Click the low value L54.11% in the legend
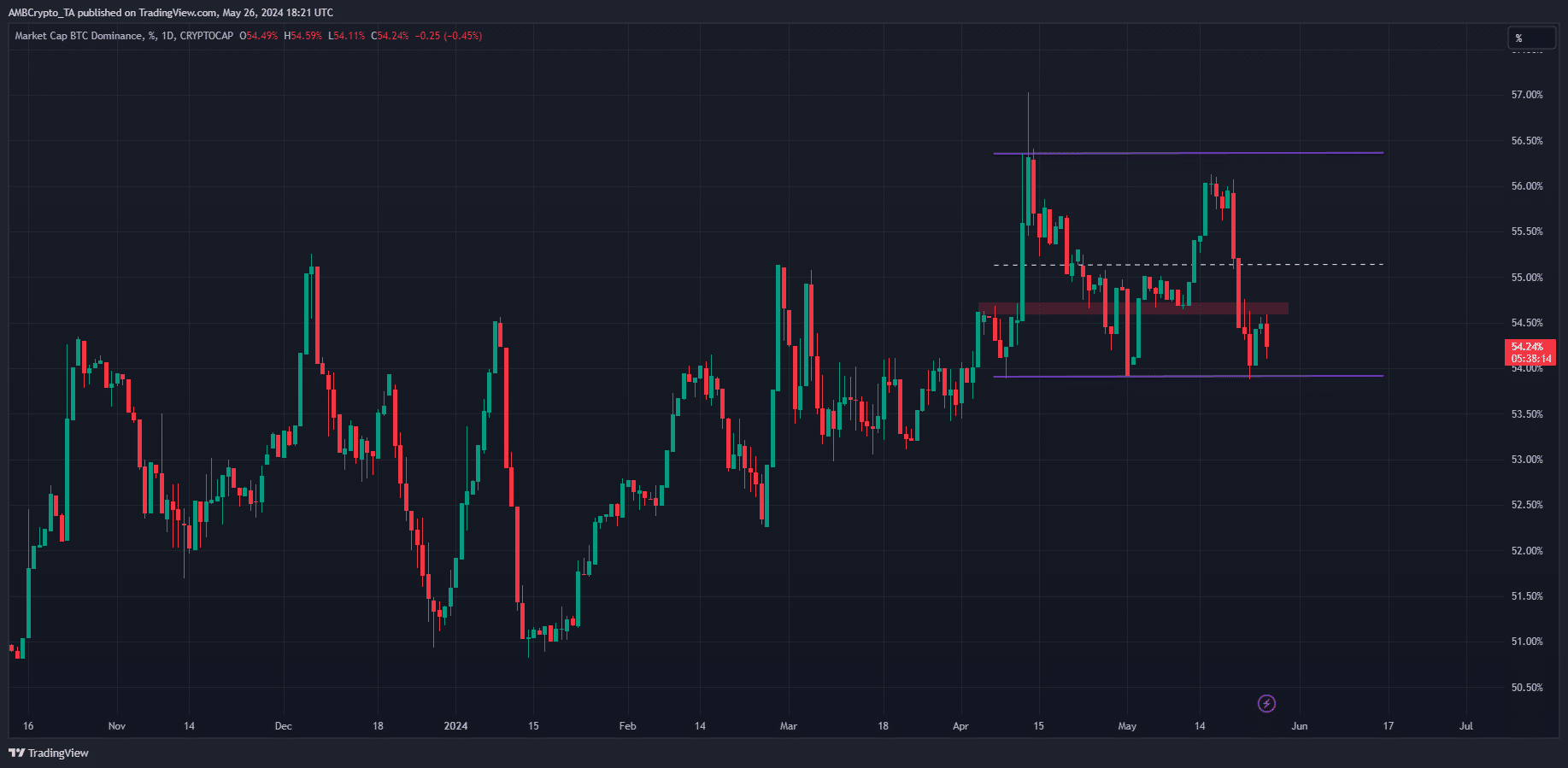 click(x=347, y=36)
